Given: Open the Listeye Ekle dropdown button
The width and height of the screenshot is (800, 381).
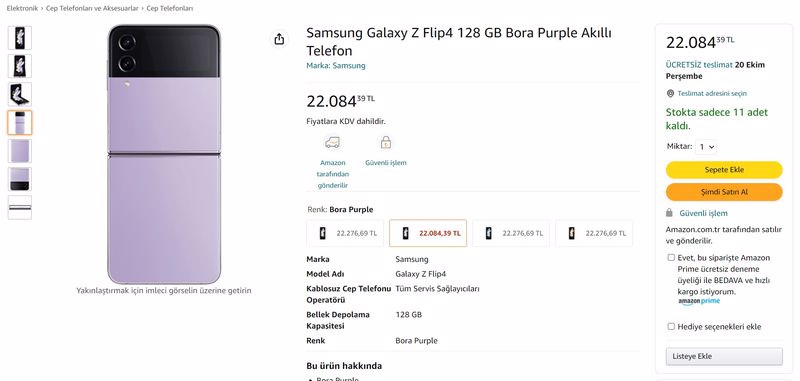Looking at the screenshot, I should [723, 357].
